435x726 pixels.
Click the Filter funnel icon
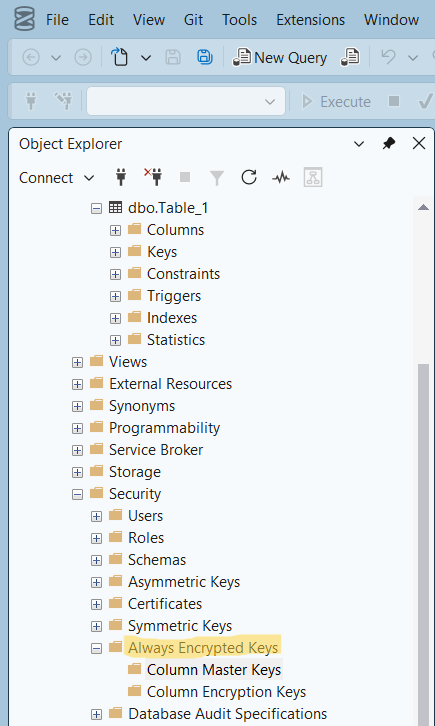point(217,178)
